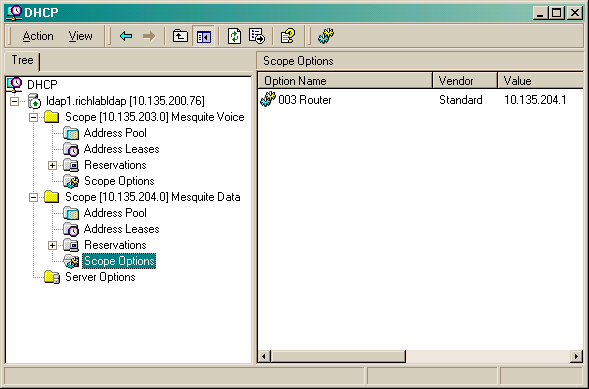Click Reservations icon under Mesquite Data
This screenshot has height=389, width=589.
coord(71,245)
